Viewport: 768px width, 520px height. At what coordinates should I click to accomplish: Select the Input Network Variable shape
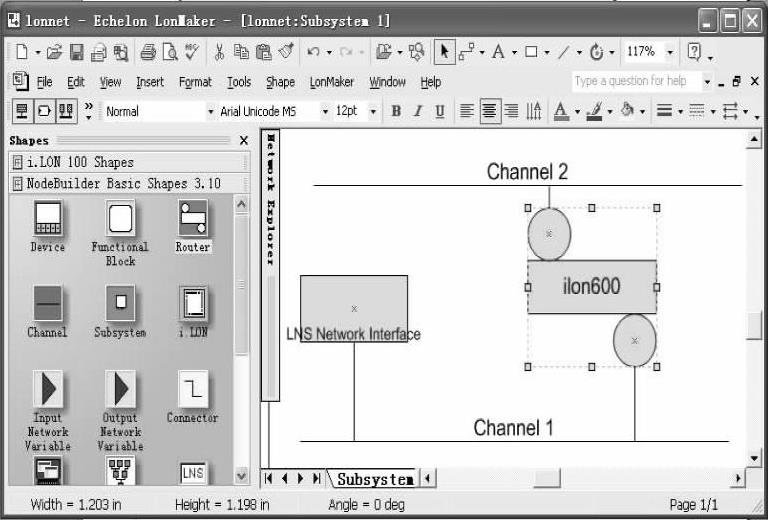click(x=48, y=411)
